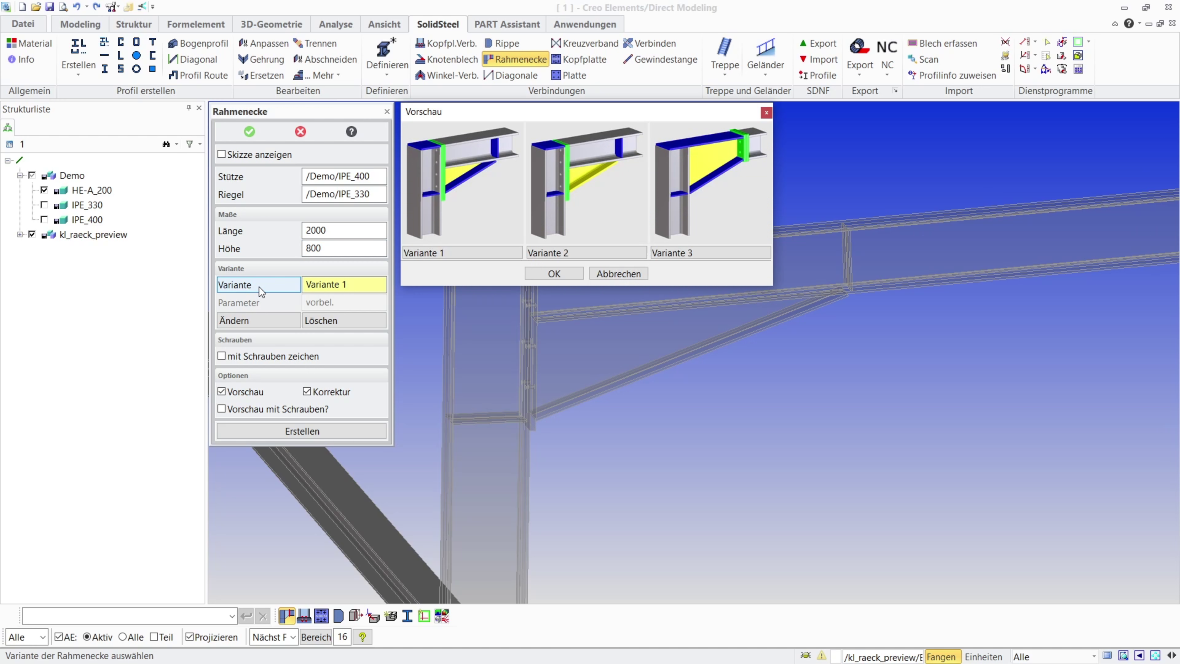Screen dimensions: 1180x664
Task: Open the Anpassen edit tool
Action: 263,44
